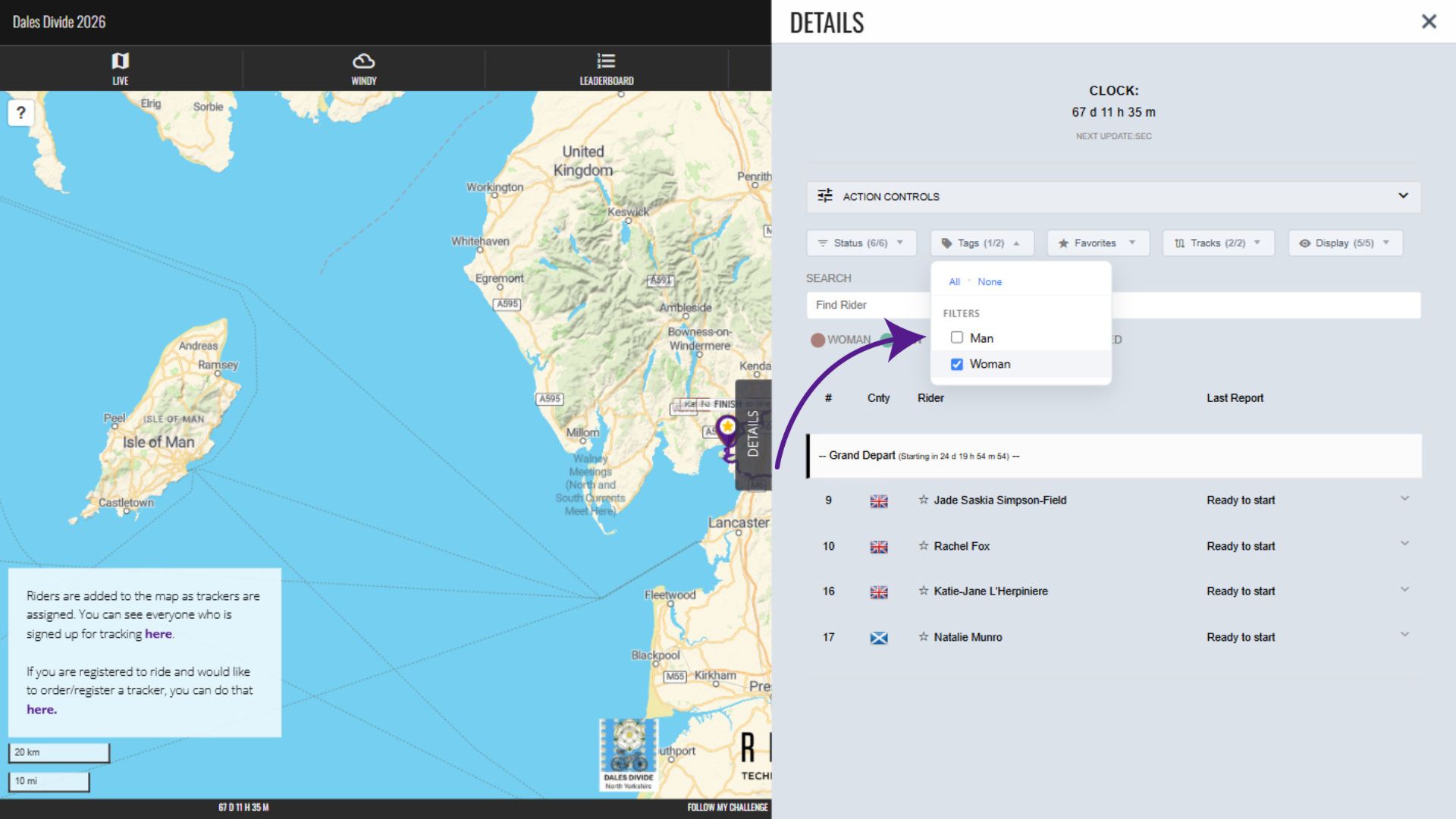Open the Display (5/5) dropdown

1345,243
